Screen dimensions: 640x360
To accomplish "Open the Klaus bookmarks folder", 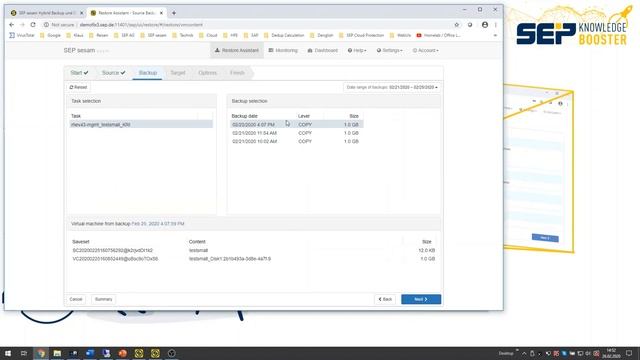I will 75,36.
